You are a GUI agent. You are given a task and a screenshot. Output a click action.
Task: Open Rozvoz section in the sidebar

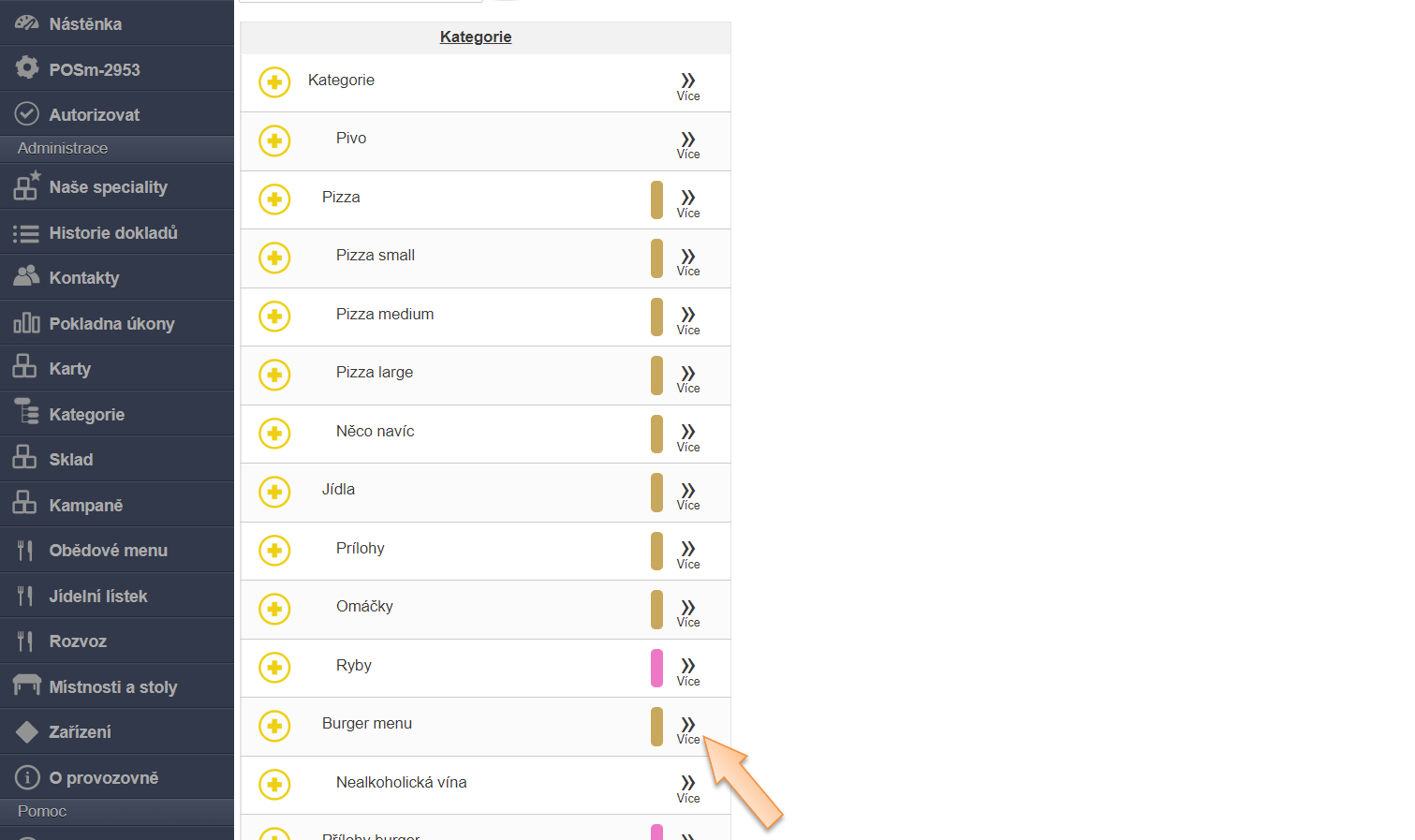(x=78, y=641)
